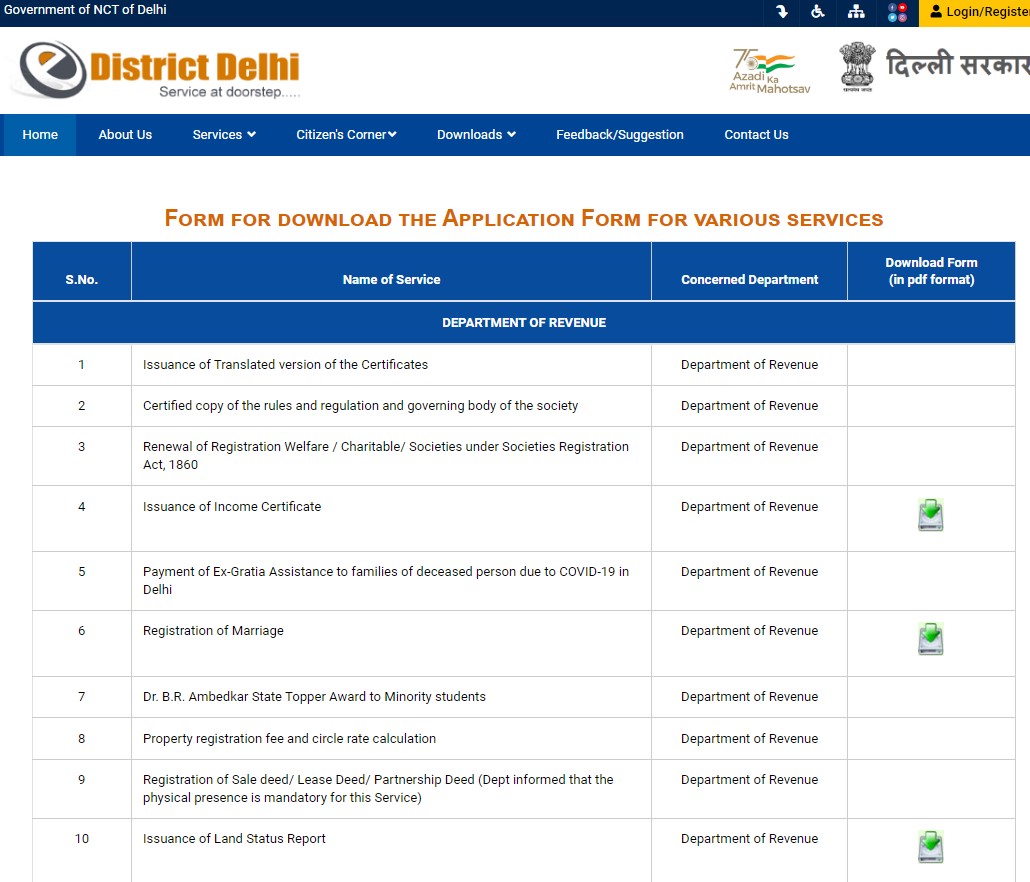
Task: Select the DEPARTMENT OF REVENUE header row
Action: click(x=524, y=322)
